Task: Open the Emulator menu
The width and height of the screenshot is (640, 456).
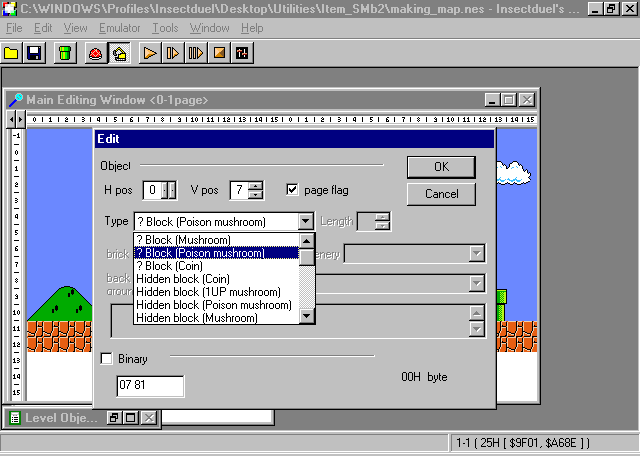Action: (120, 28)
